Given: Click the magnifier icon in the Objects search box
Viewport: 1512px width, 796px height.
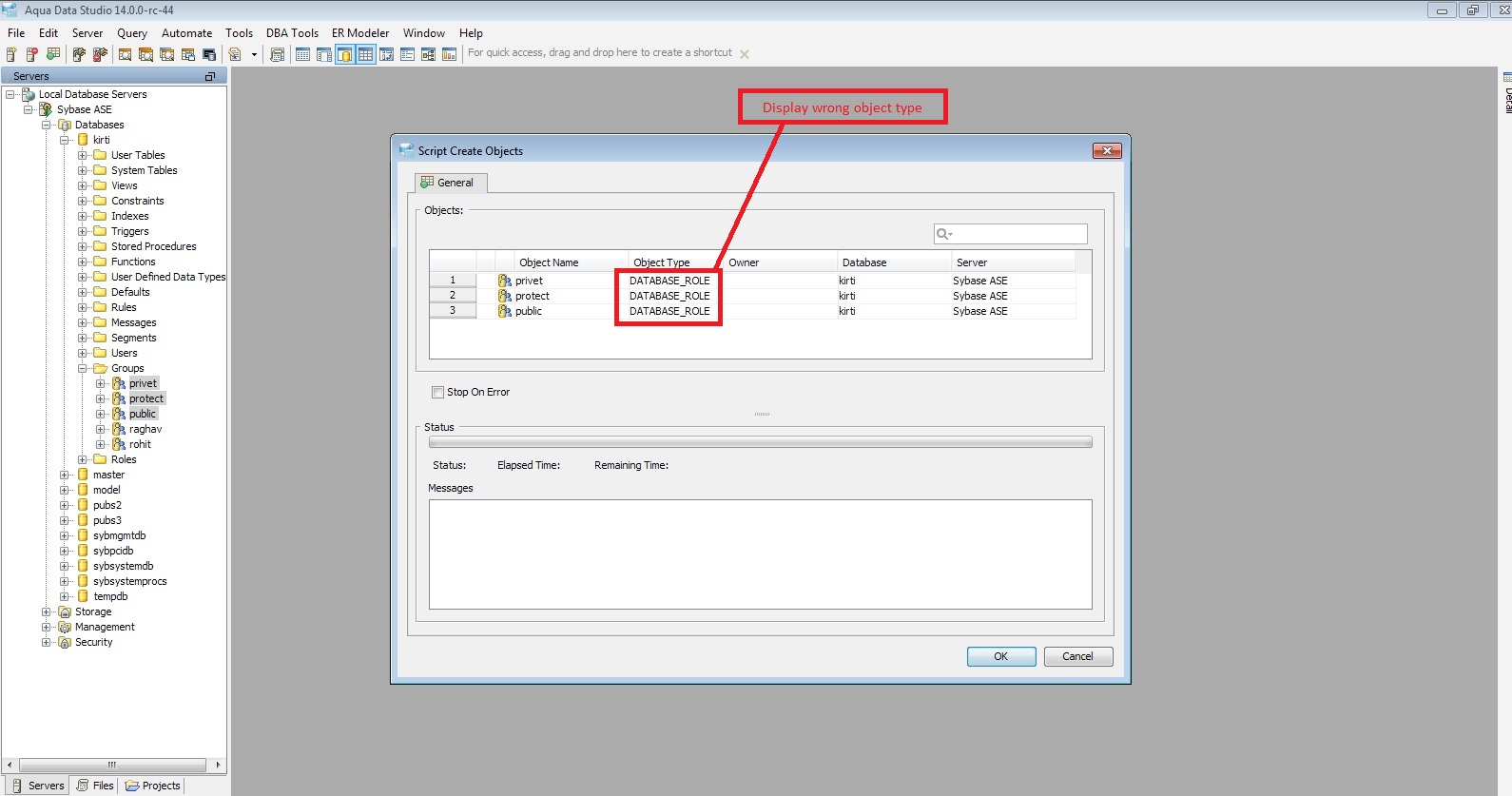Looking at the screenshot, I should coord(943,234).
